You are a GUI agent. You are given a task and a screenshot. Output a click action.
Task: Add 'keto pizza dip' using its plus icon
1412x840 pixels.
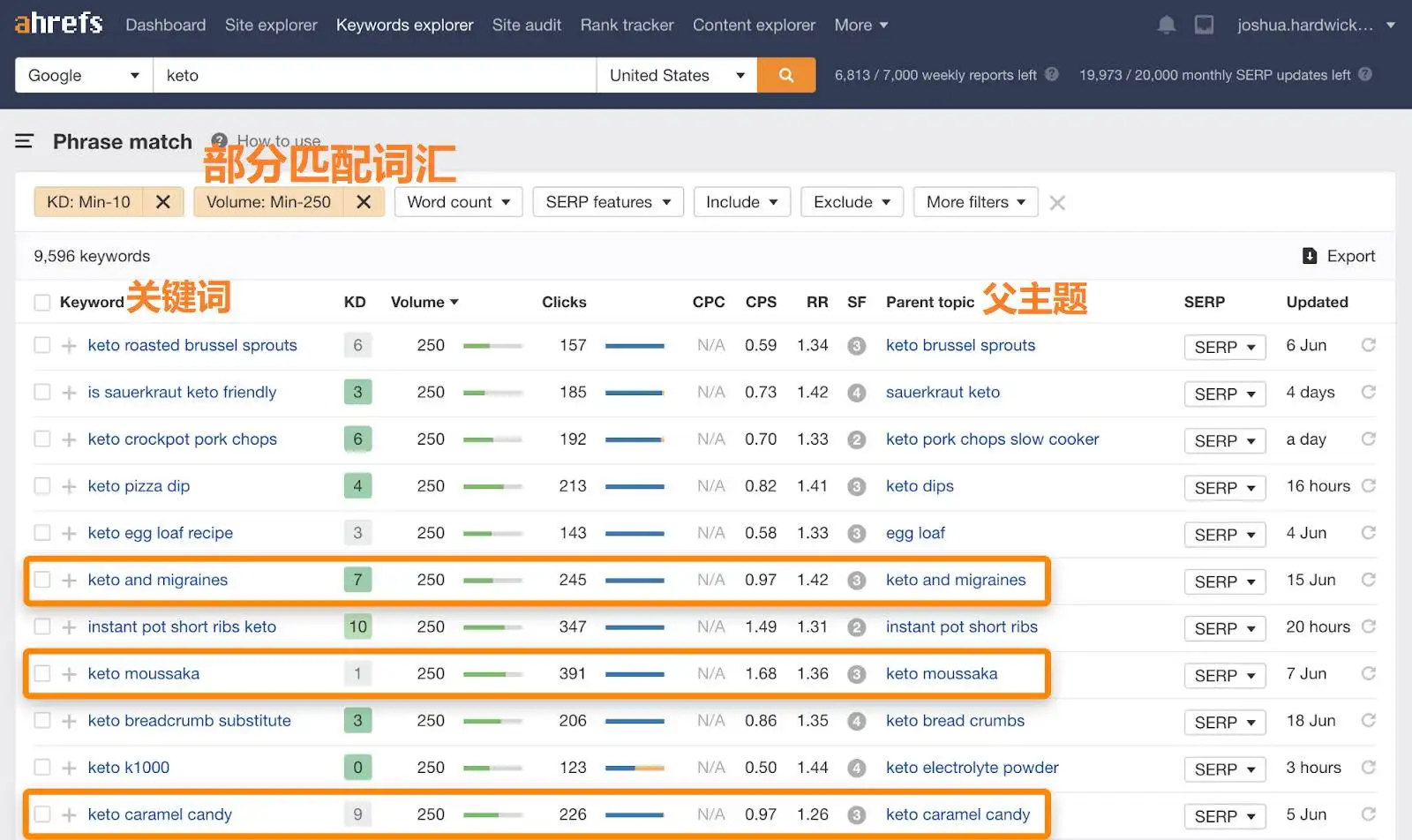click(68, 485)
